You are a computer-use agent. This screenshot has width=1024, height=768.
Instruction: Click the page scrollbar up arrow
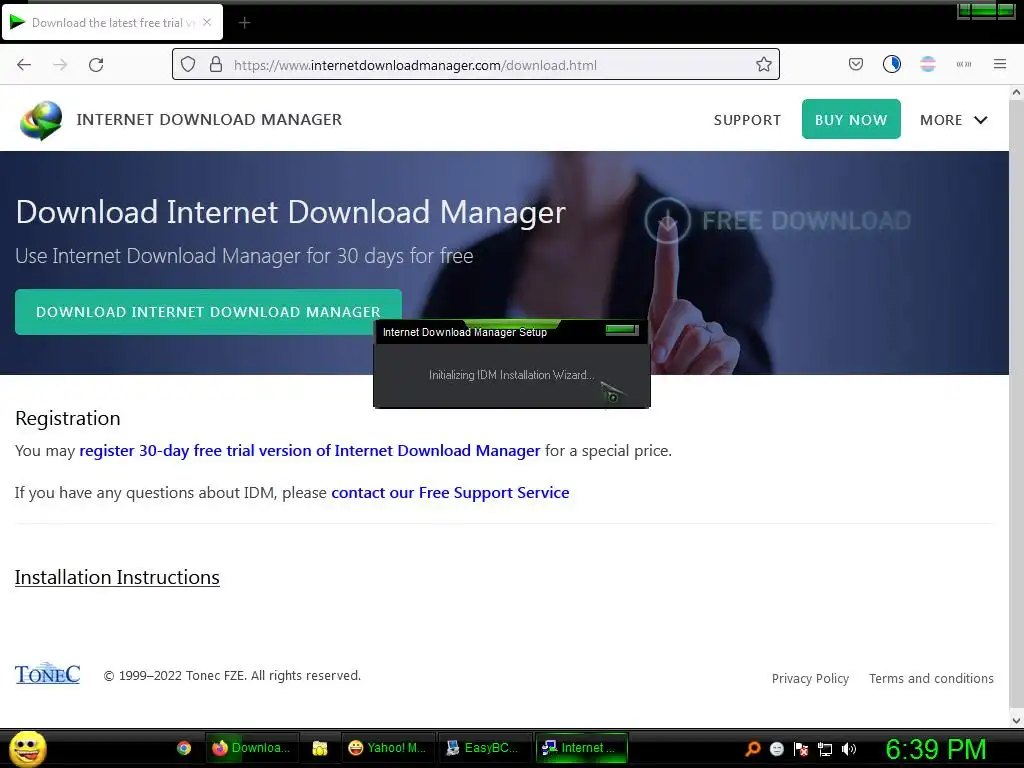(1016, 93)
